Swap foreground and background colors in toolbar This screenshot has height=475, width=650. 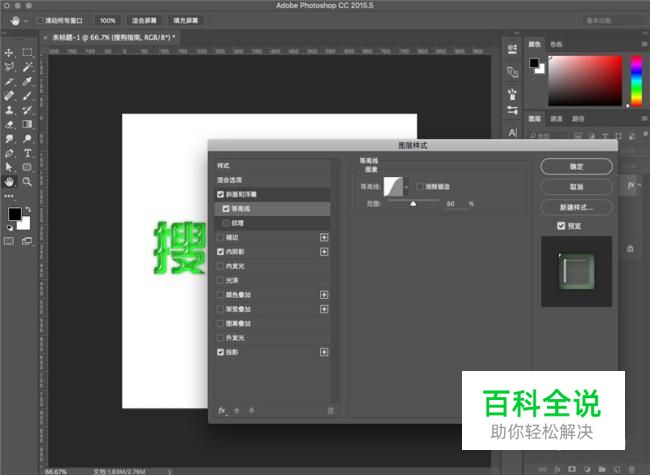(x=28, y=209)
